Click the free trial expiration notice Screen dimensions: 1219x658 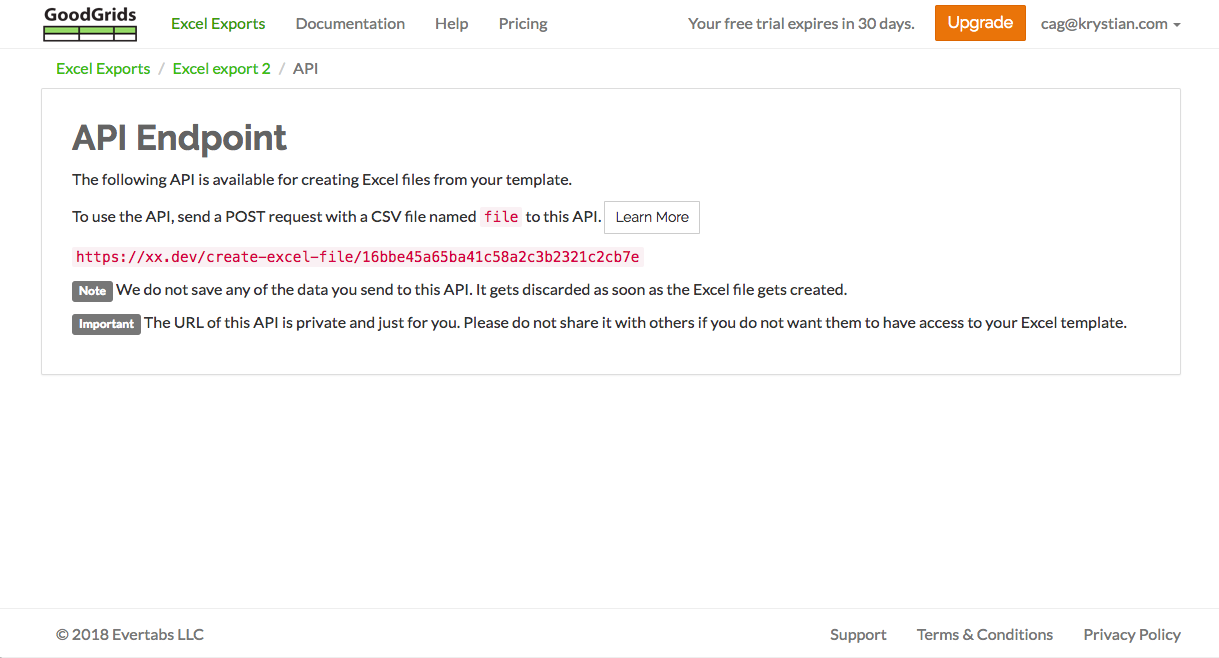[801, 24]
